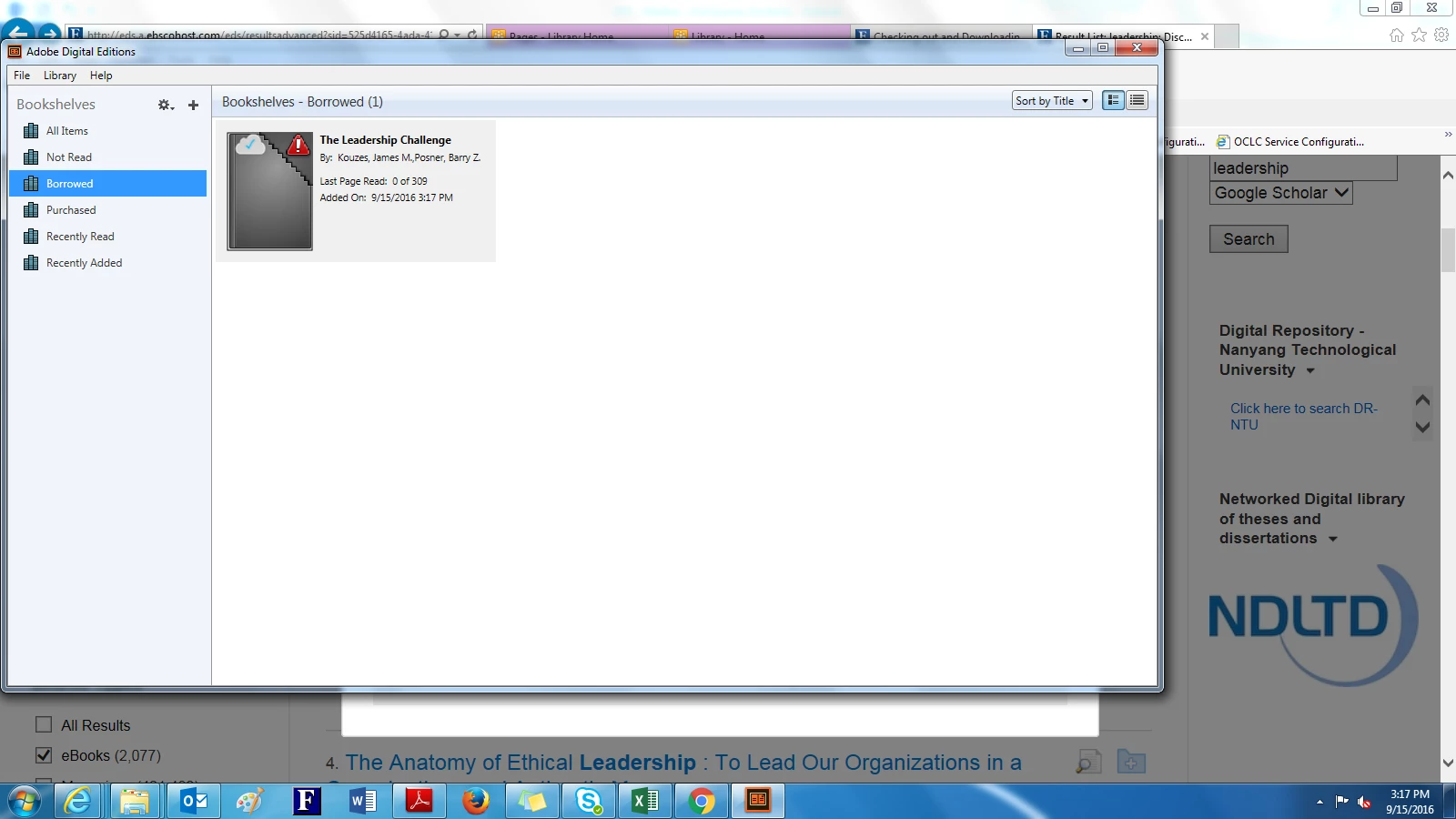Add a new bookshelf with plus icon
This screenshot has height=819, width=1456.
click(x=193, y=105)
